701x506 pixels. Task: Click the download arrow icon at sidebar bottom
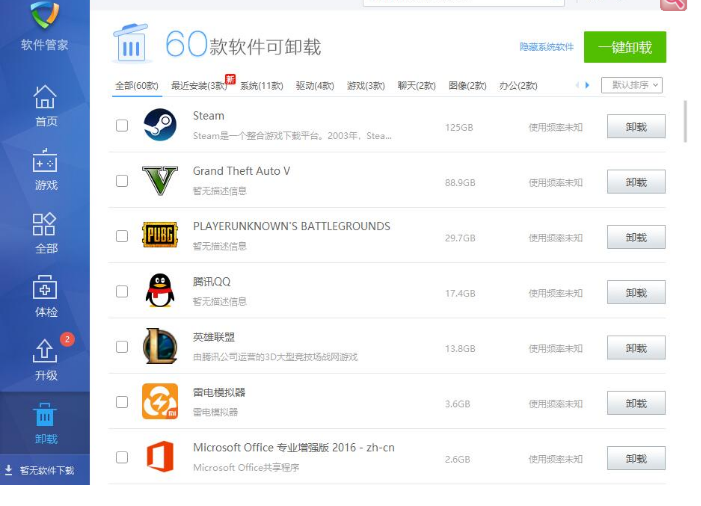pos(8,470)
